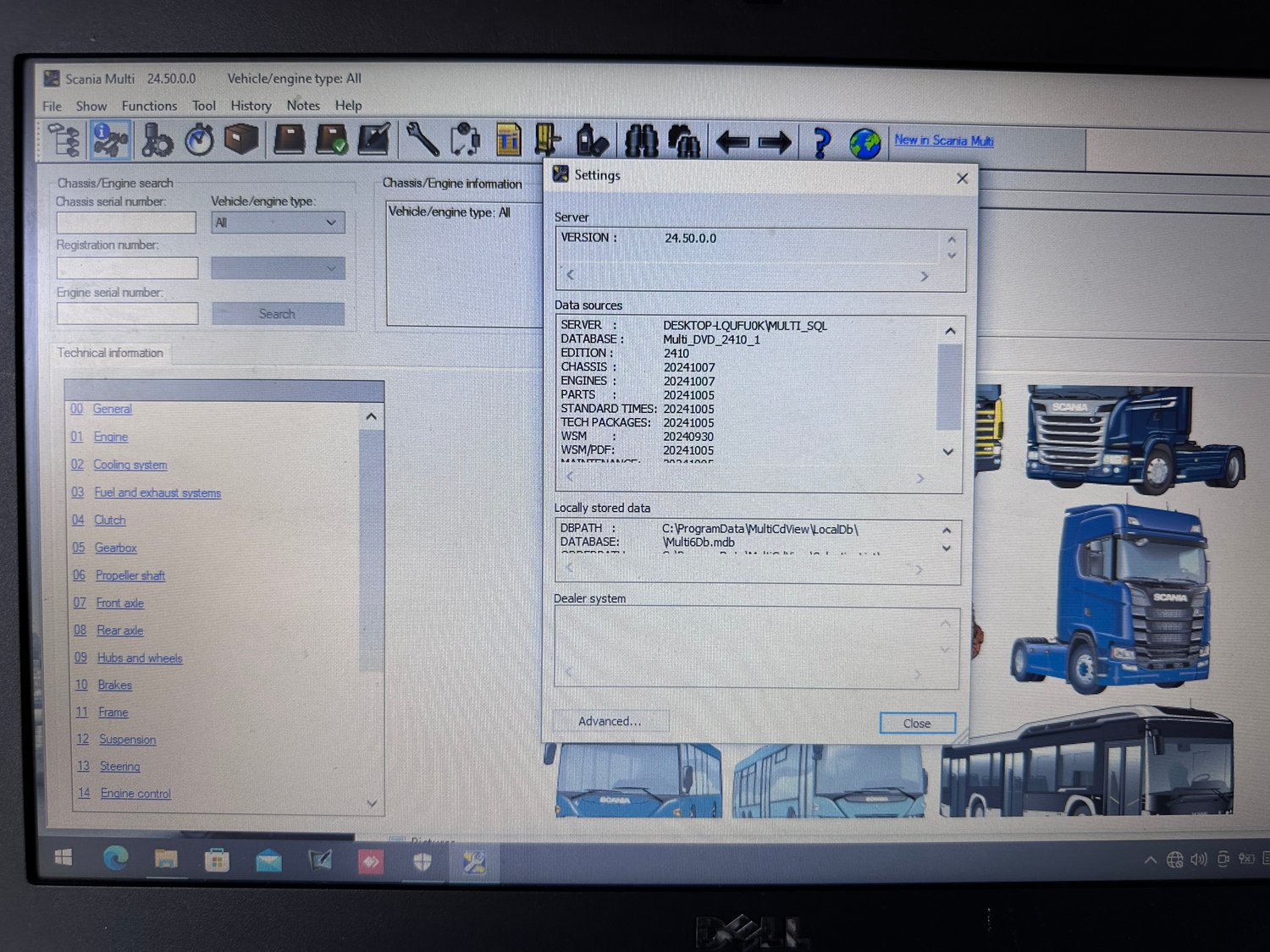Open the Windows Start menu

[x=63, y=858]
